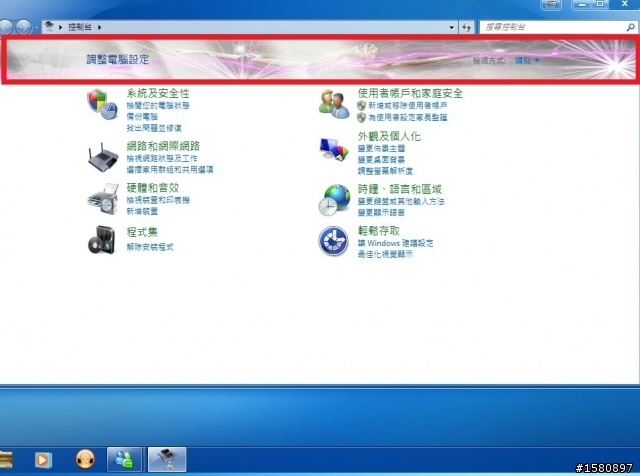
Task: Click the 檢視方式 label
Action: (x=489, y=60)
